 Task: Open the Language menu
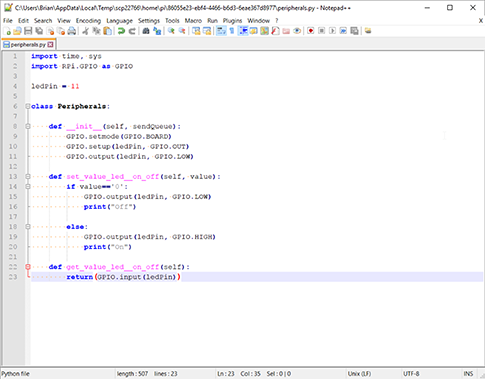pyautogui.click(x=119, y=21)
